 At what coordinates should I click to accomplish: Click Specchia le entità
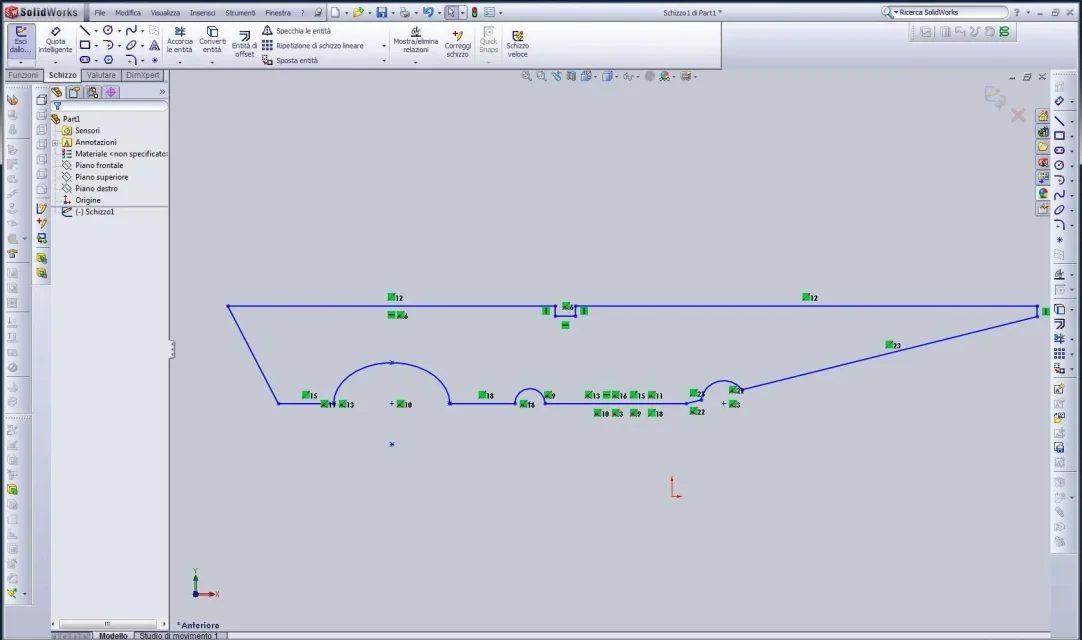pos(296,31)
